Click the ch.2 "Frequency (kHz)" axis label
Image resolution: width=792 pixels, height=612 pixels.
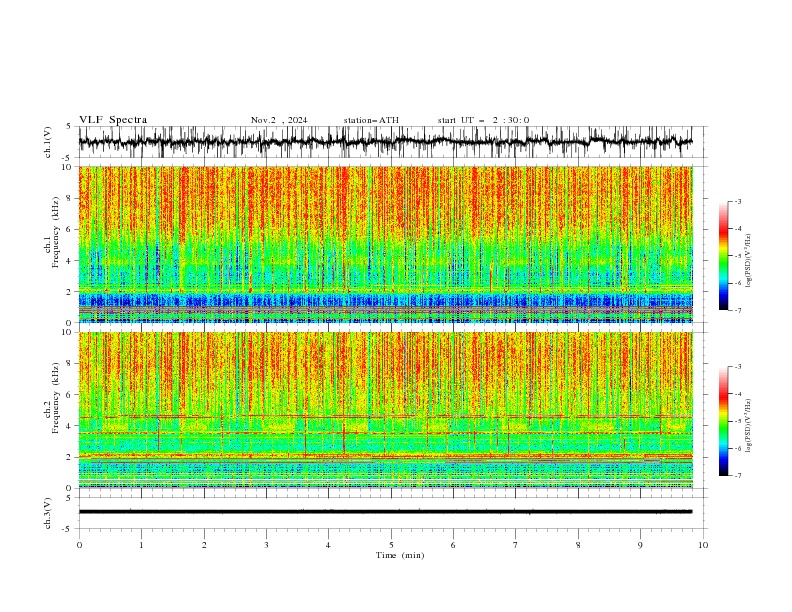[x=55, y=398]
